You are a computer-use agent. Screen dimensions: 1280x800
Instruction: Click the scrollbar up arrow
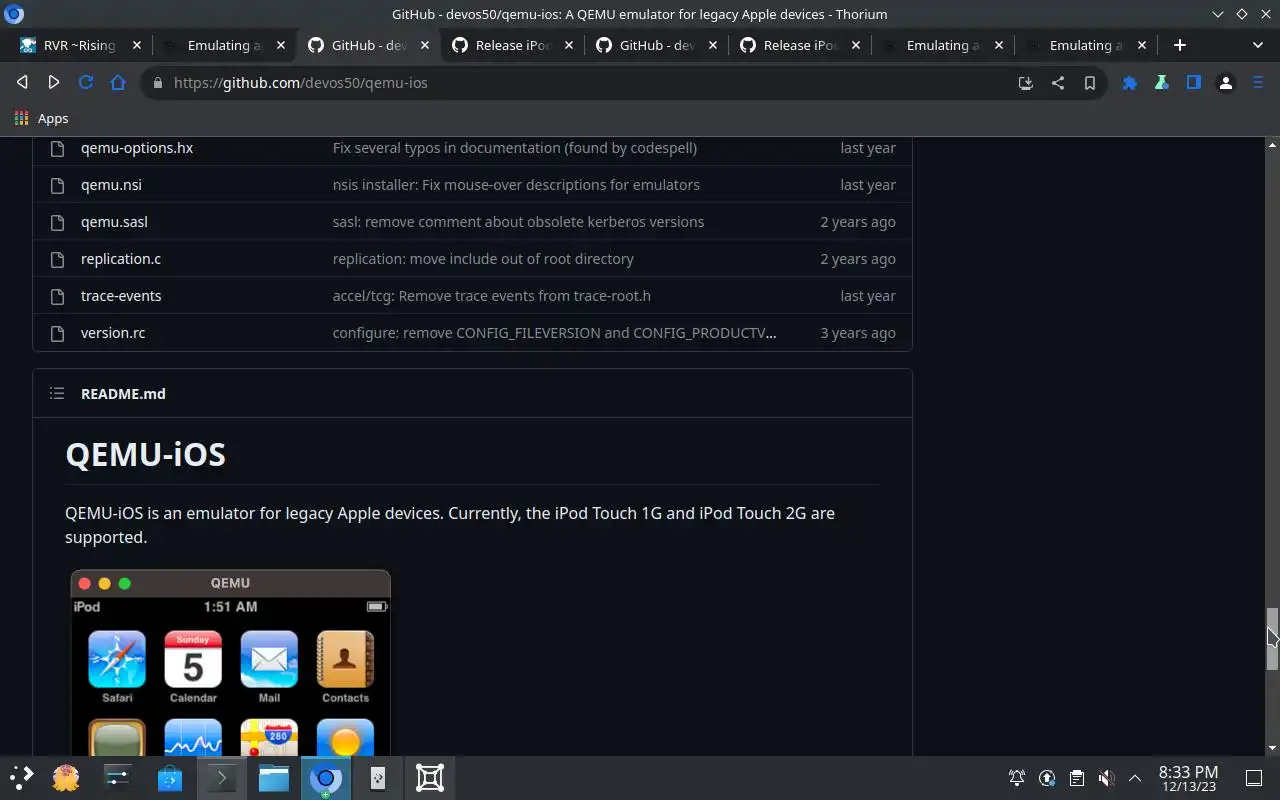pyautogui.click(x=1272, y=145)
